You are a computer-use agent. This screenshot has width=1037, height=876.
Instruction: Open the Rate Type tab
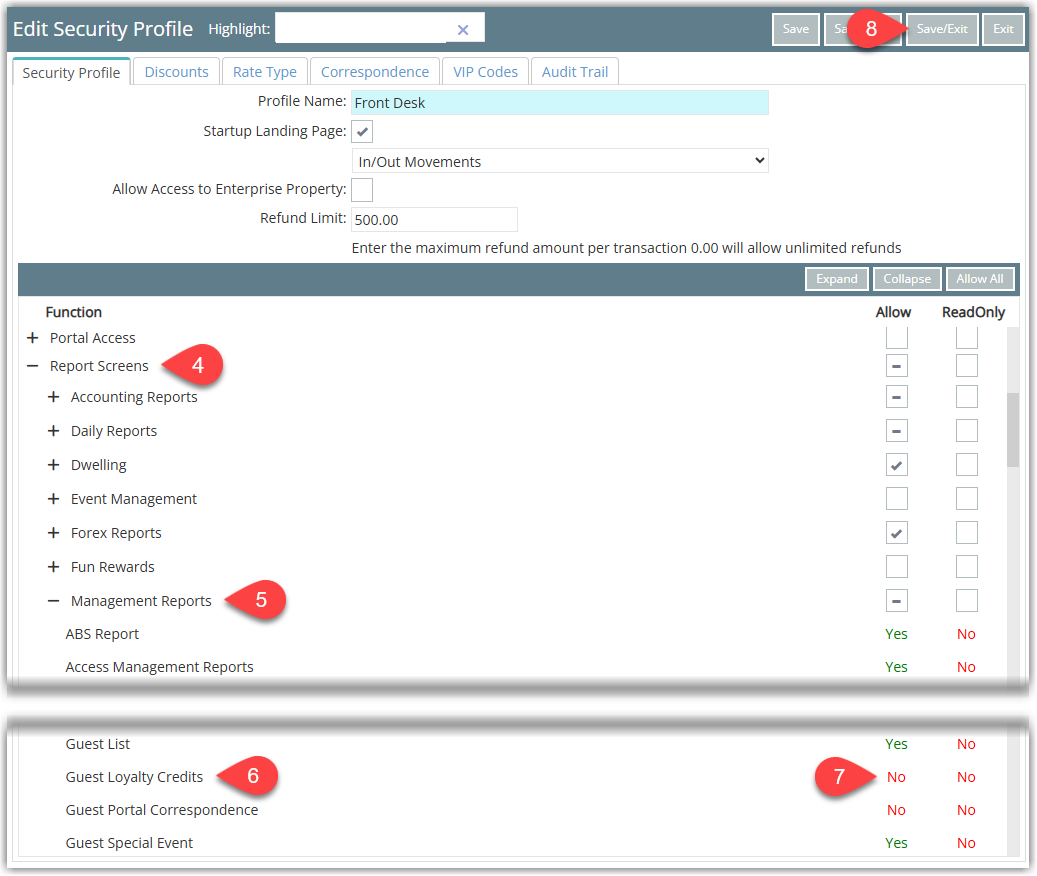click(x=265, y=72)
